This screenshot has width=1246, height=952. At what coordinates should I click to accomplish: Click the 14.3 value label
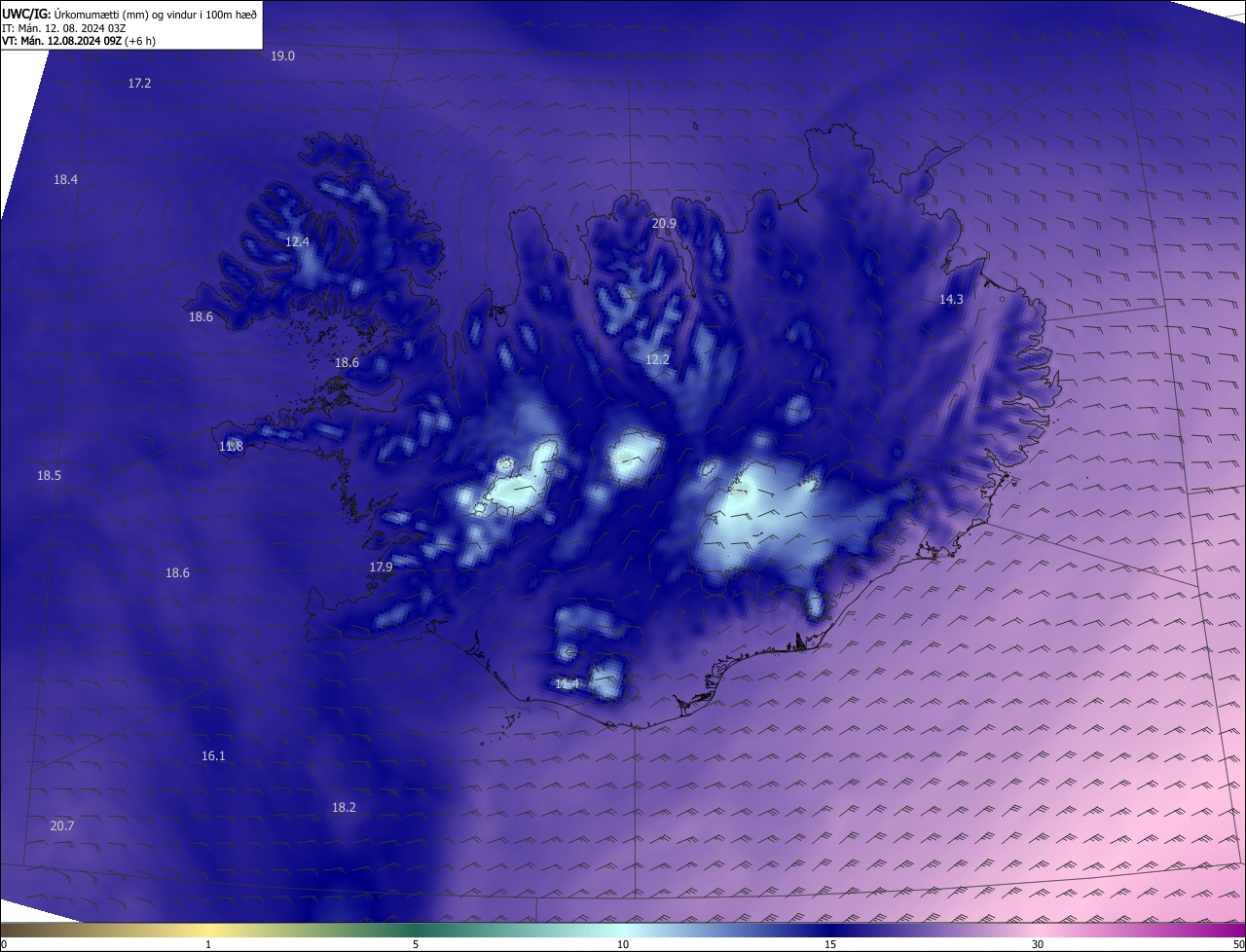pyautogui.click(x=951, y=300)
